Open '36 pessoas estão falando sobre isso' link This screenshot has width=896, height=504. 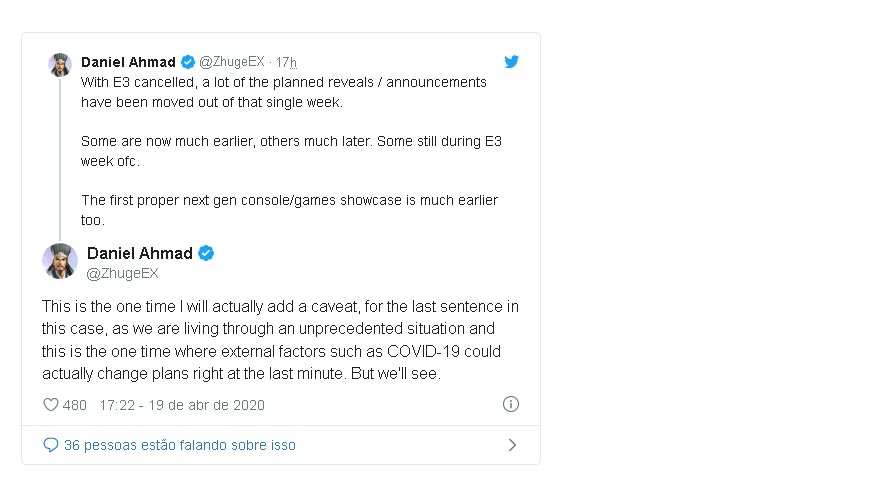click(x=179, y=445)
